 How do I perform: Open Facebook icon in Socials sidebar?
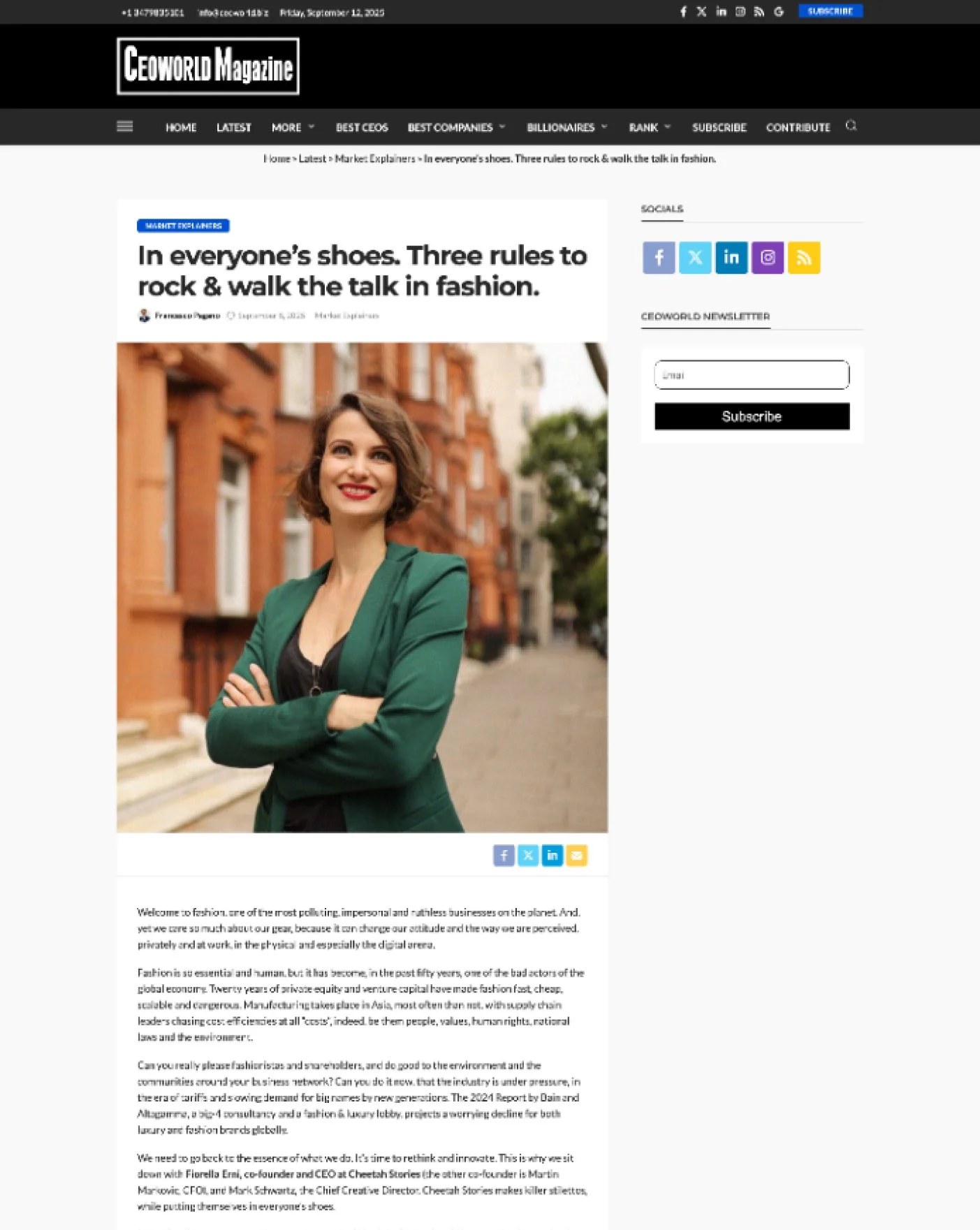point(659,258)
